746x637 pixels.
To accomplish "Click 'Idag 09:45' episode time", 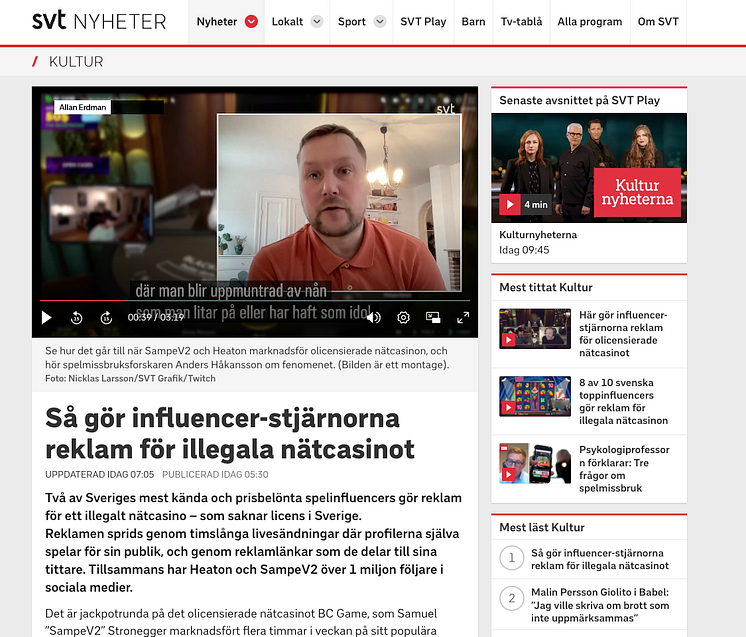I will coord(524,250).
